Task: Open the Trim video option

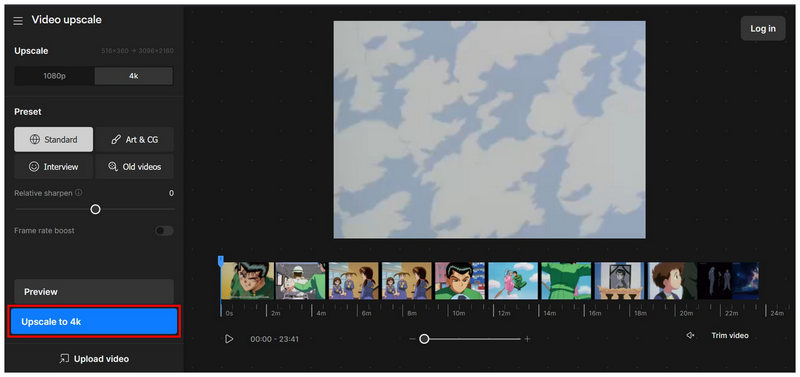Action: pos(730,335)
